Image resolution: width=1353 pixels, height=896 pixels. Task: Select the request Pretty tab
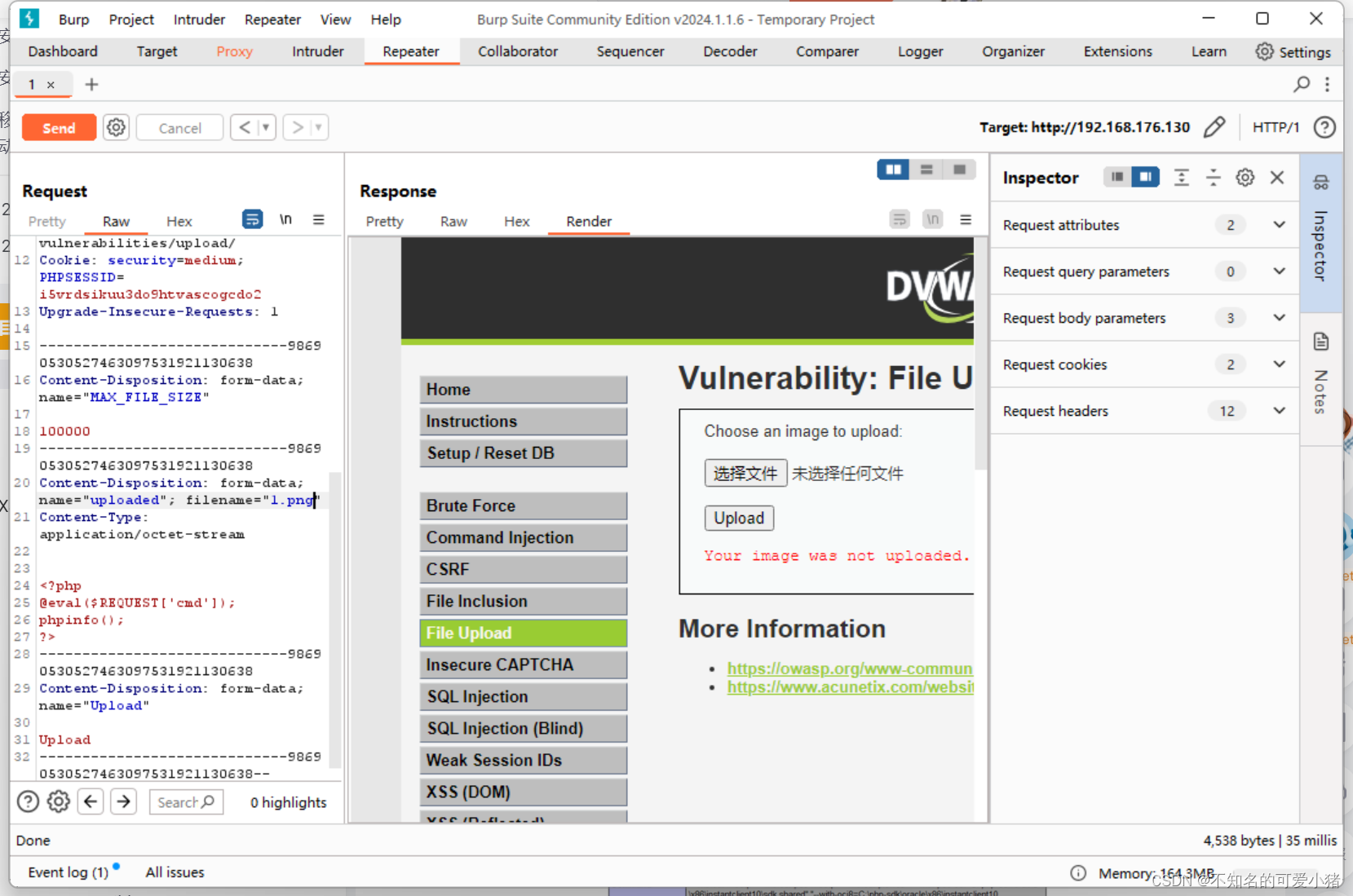[x=46, y=221]
